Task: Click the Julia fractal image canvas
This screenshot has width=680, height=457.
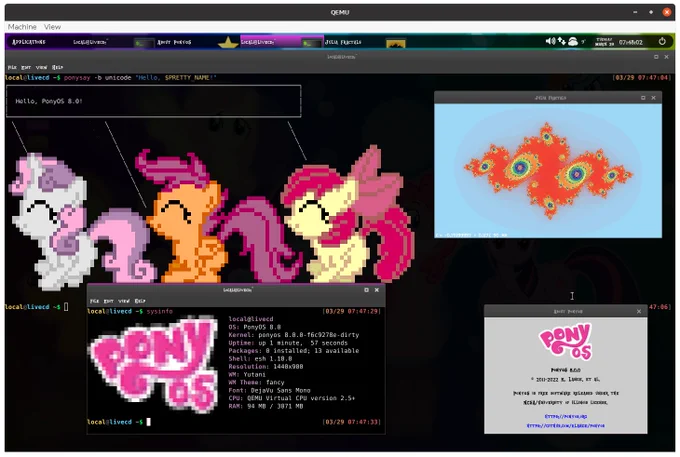Action: (548, 170)
